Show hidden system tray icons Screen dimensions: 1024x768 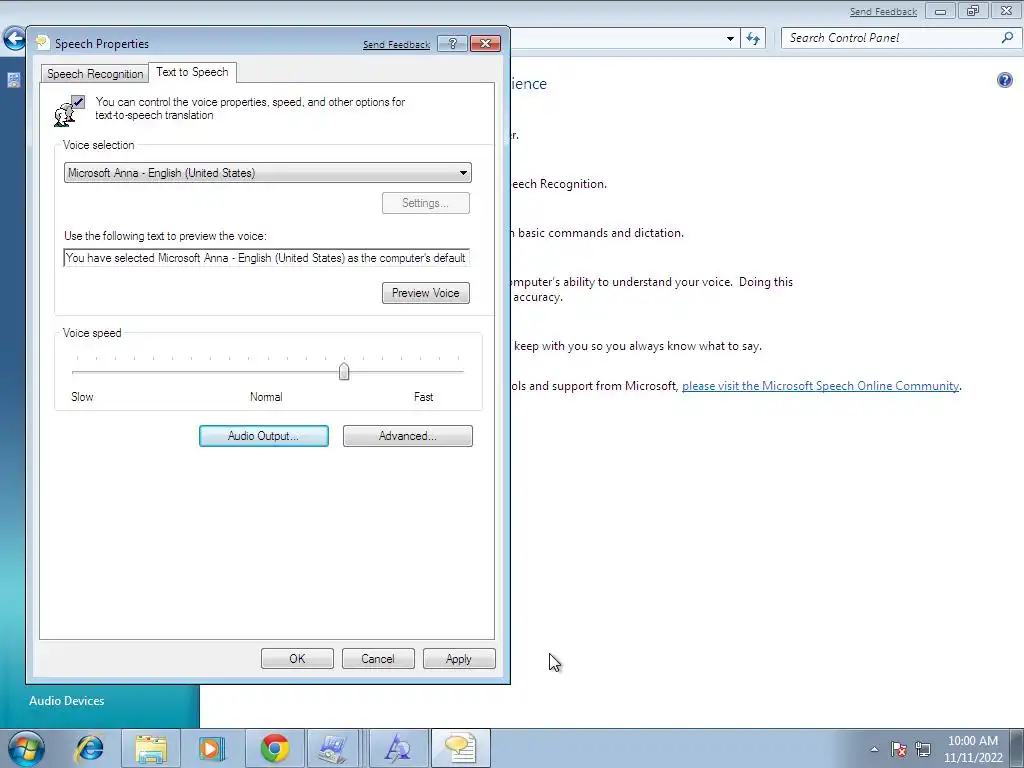tap(874, 749)
